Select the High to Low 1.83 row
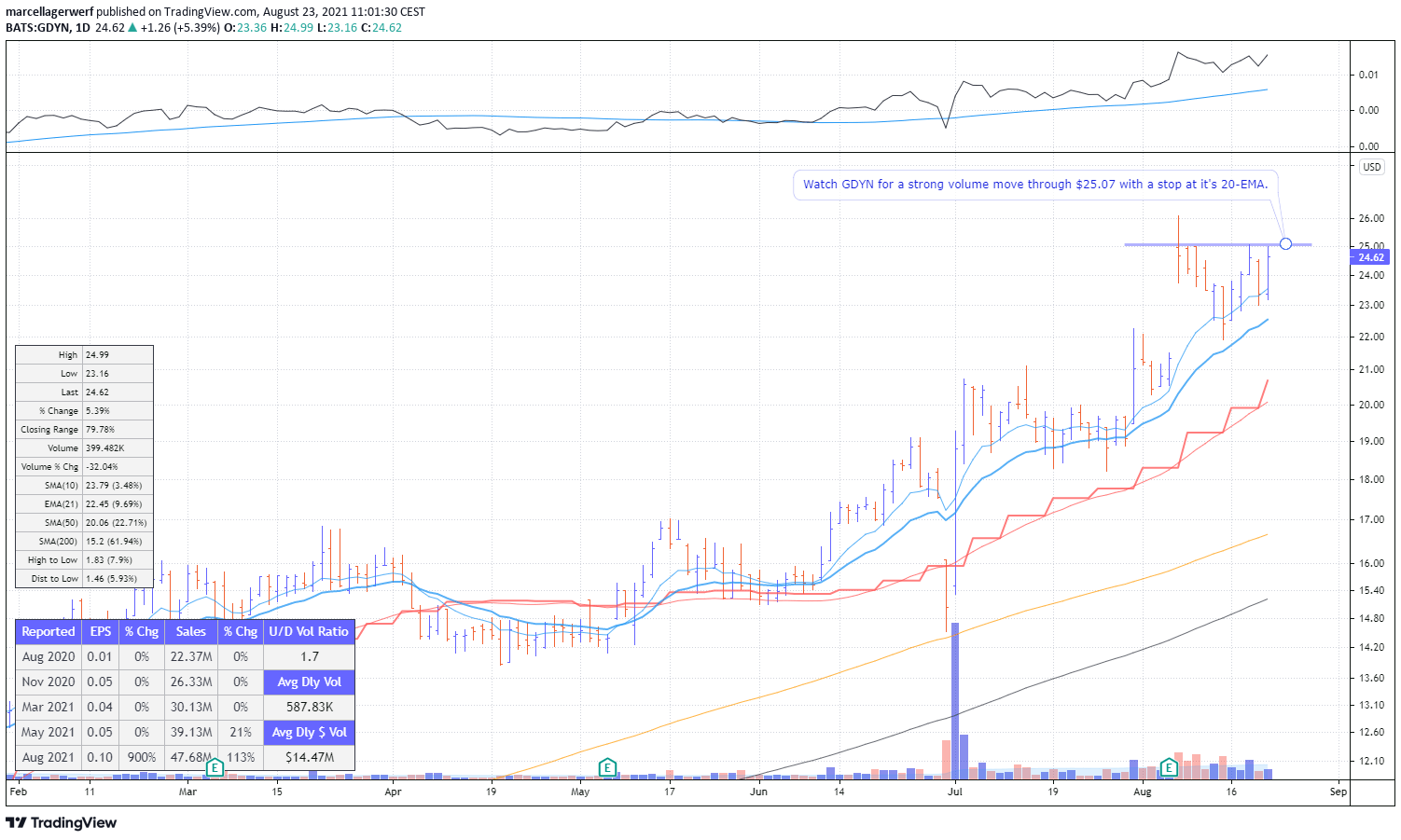The height and width of the screenshot is (840, 1401). click(x=84, y=560)
